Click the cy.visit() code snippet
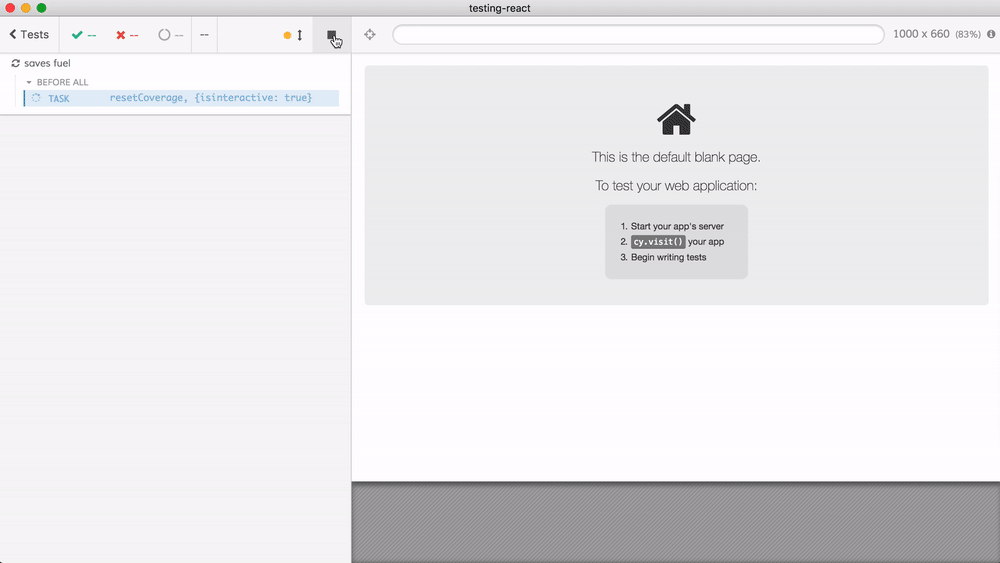Screen dimensions: 1000x563 pyautogui.click(x=658, y=242)
